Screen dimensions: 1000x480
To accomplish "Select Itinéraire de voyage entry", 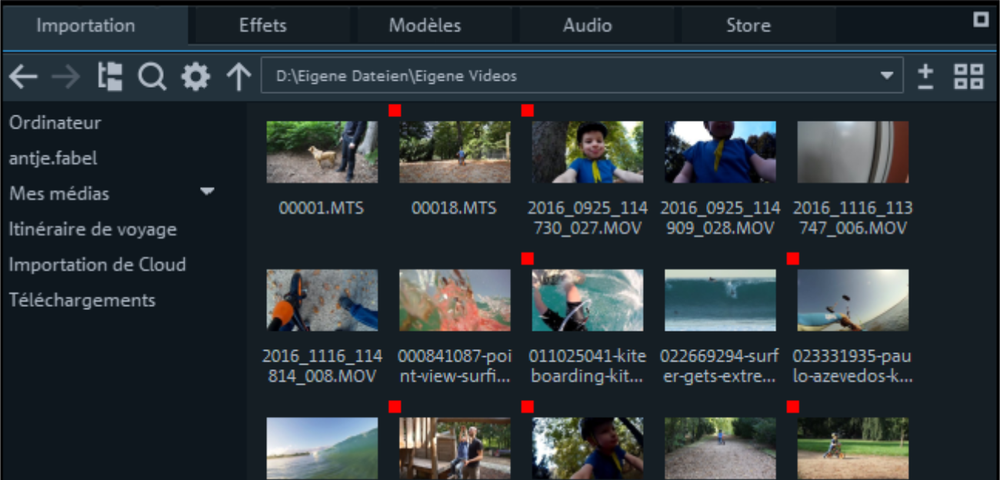I will [x=92, y=229].
